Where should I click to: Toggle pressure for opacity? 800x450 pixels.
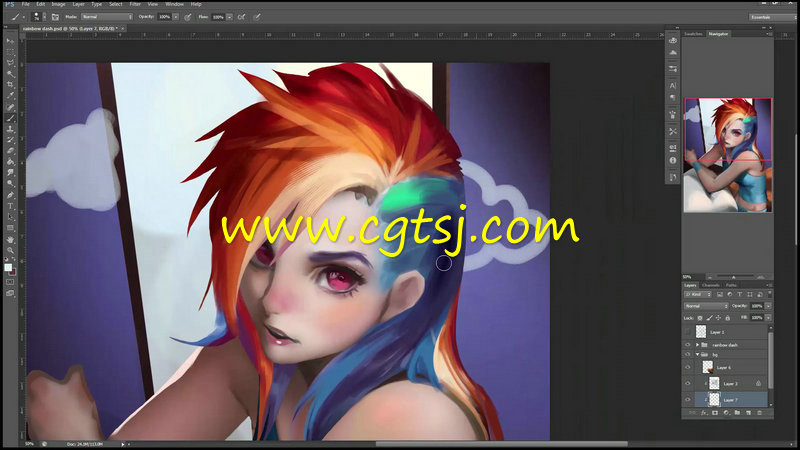(188, 17)
